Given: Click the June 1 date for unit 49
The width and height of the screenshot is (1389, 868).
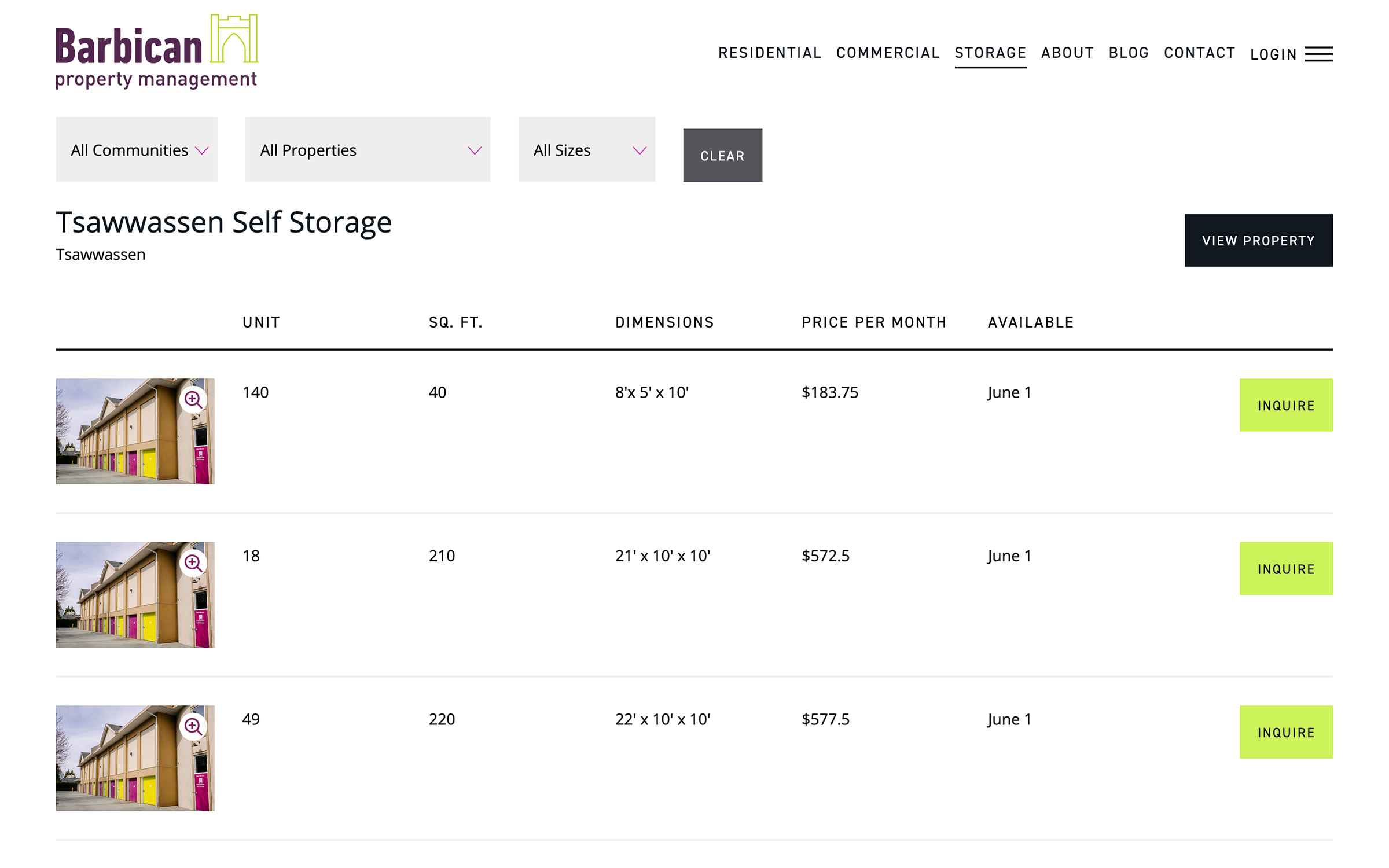Looking at the screenshot, I should coord(1009,720).
